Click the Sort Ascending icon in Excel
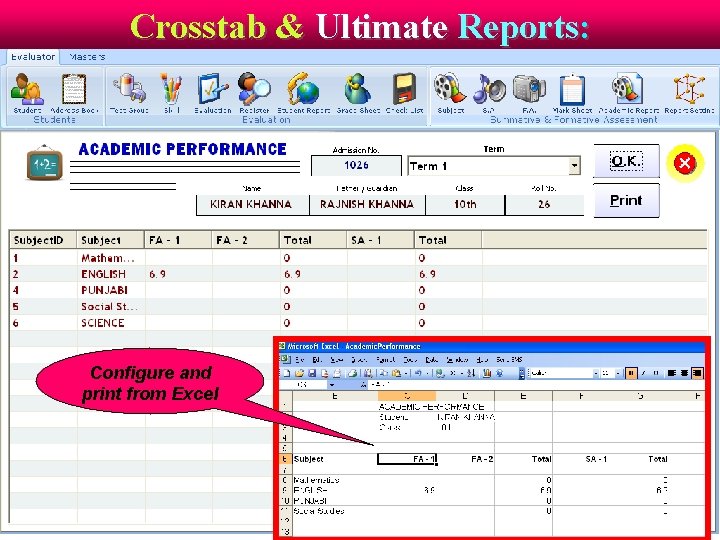The height and width of the screenshot is (540, 720). point(471,373)
